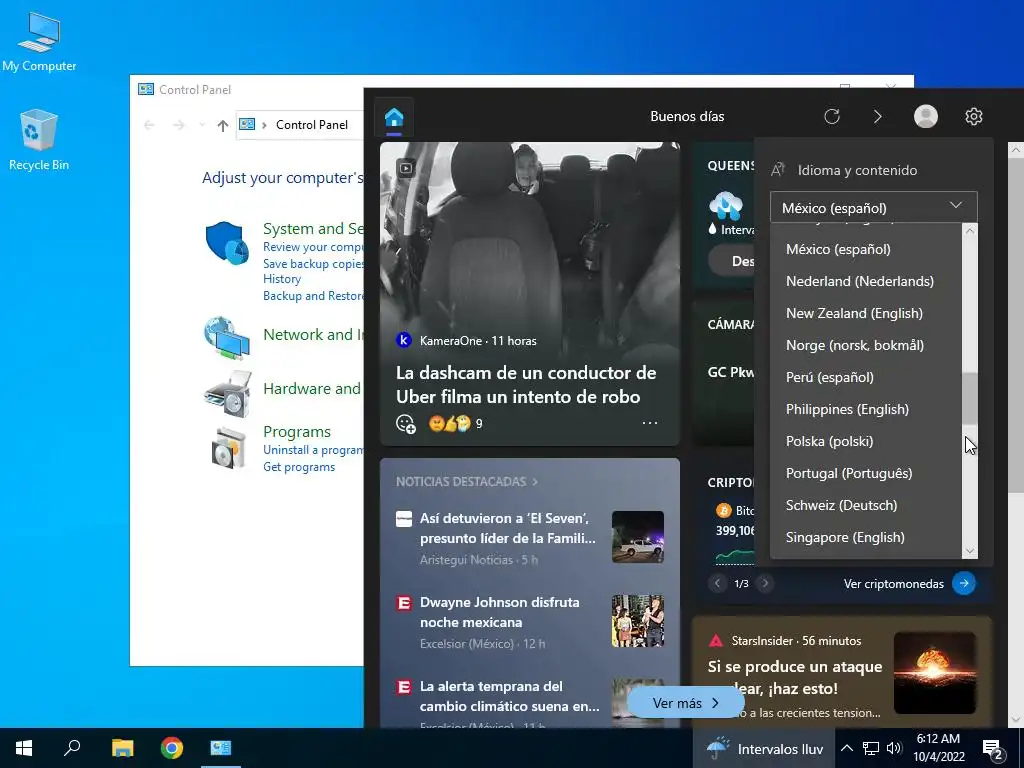
Task: Open the Recycle Bin desktop icon
Action: point(39,140)
